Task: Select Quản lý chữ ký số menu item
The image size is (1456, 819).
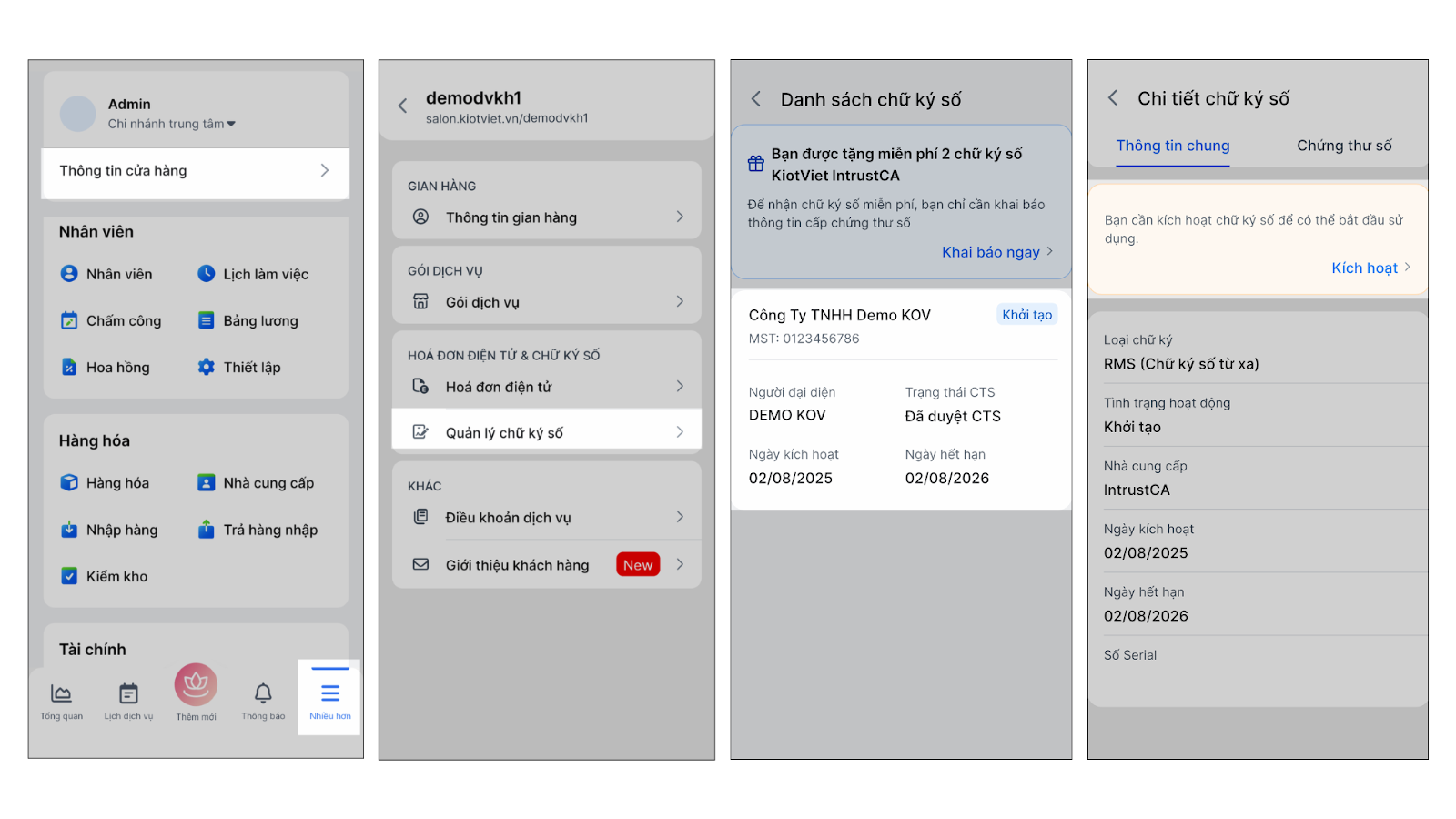Action: pos(547,430)
